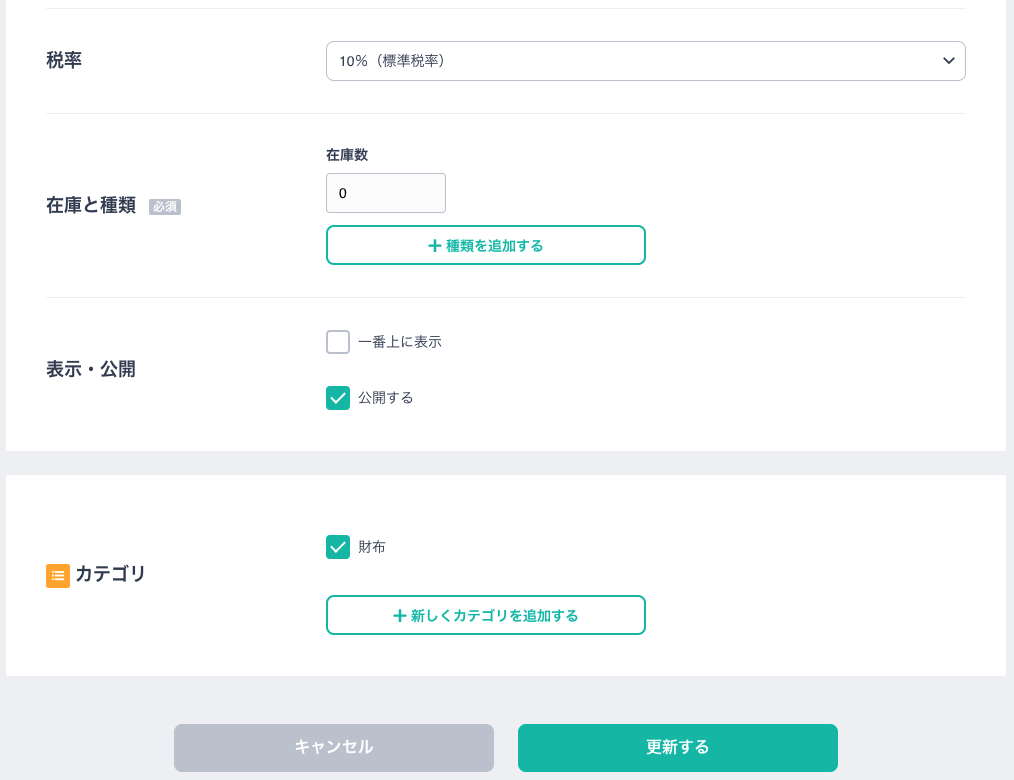Expand the 10%（標準税率） selection list
1014x780 pixels.
click(x=646, y=61)
